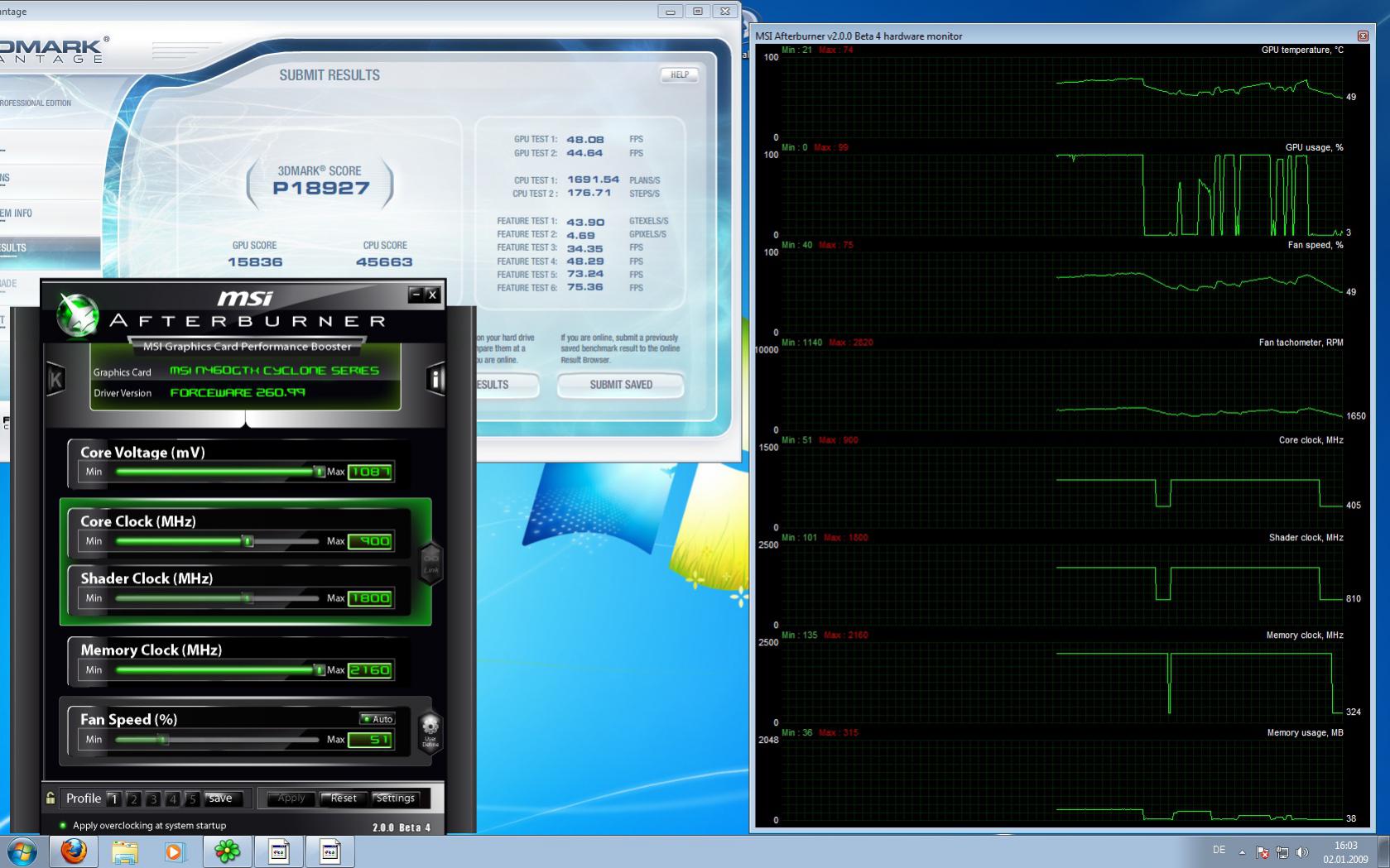Click the Apply button in Afterburner
Viewport: 1390px width, 868px height.
pos(291,798)
